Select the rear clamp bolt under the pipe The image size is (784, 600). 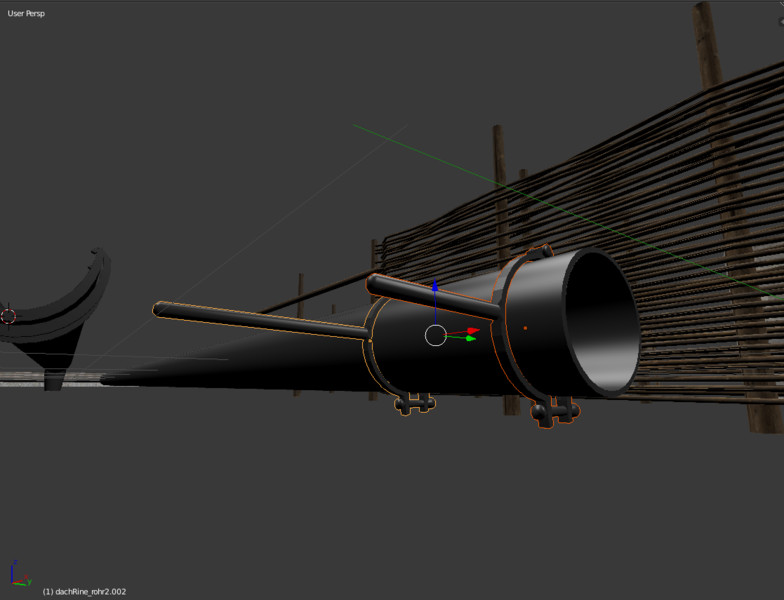tap(414, 402)
